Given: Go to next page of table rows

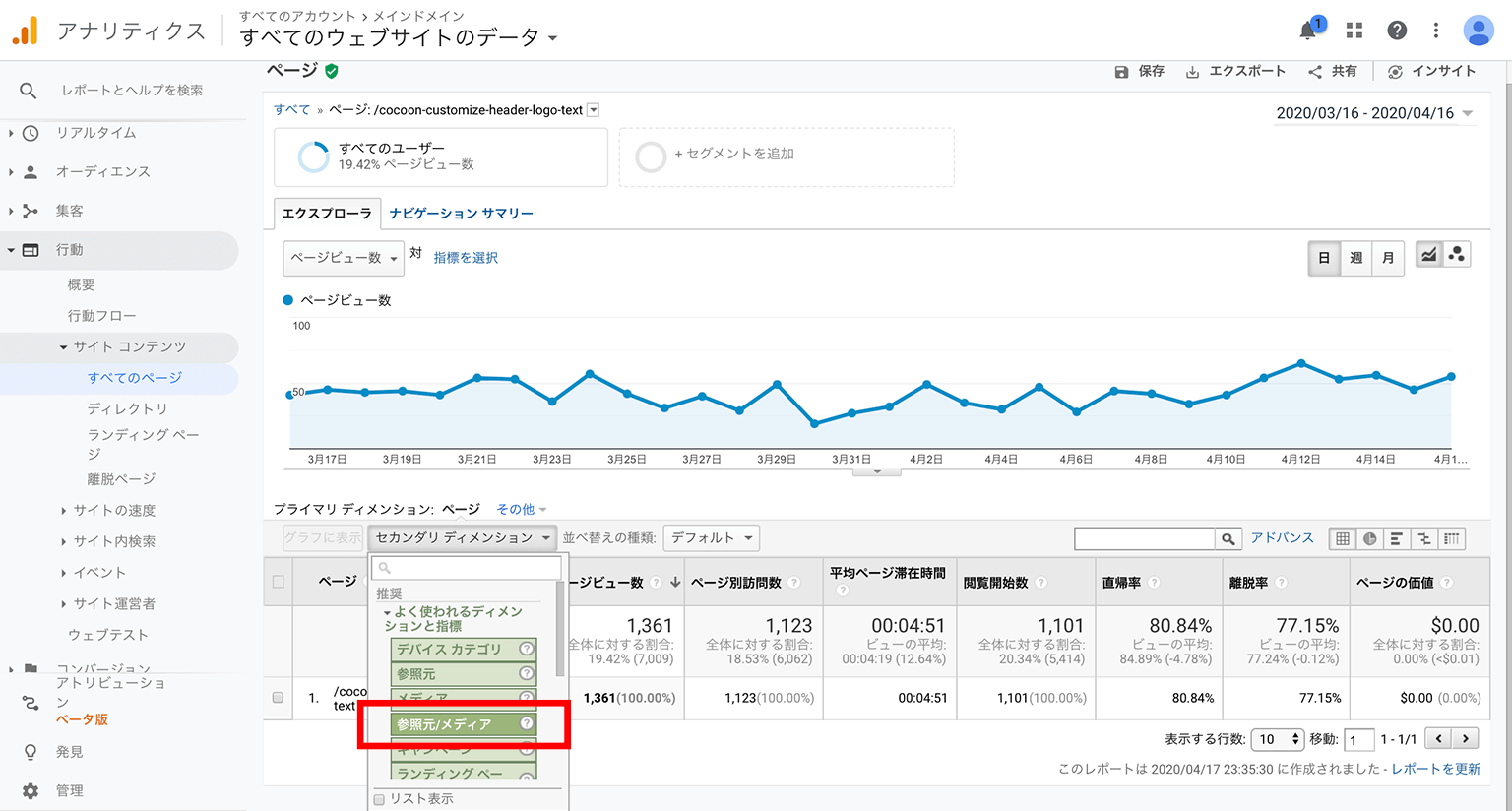Looking at the screenshot, I should 1466,739.
